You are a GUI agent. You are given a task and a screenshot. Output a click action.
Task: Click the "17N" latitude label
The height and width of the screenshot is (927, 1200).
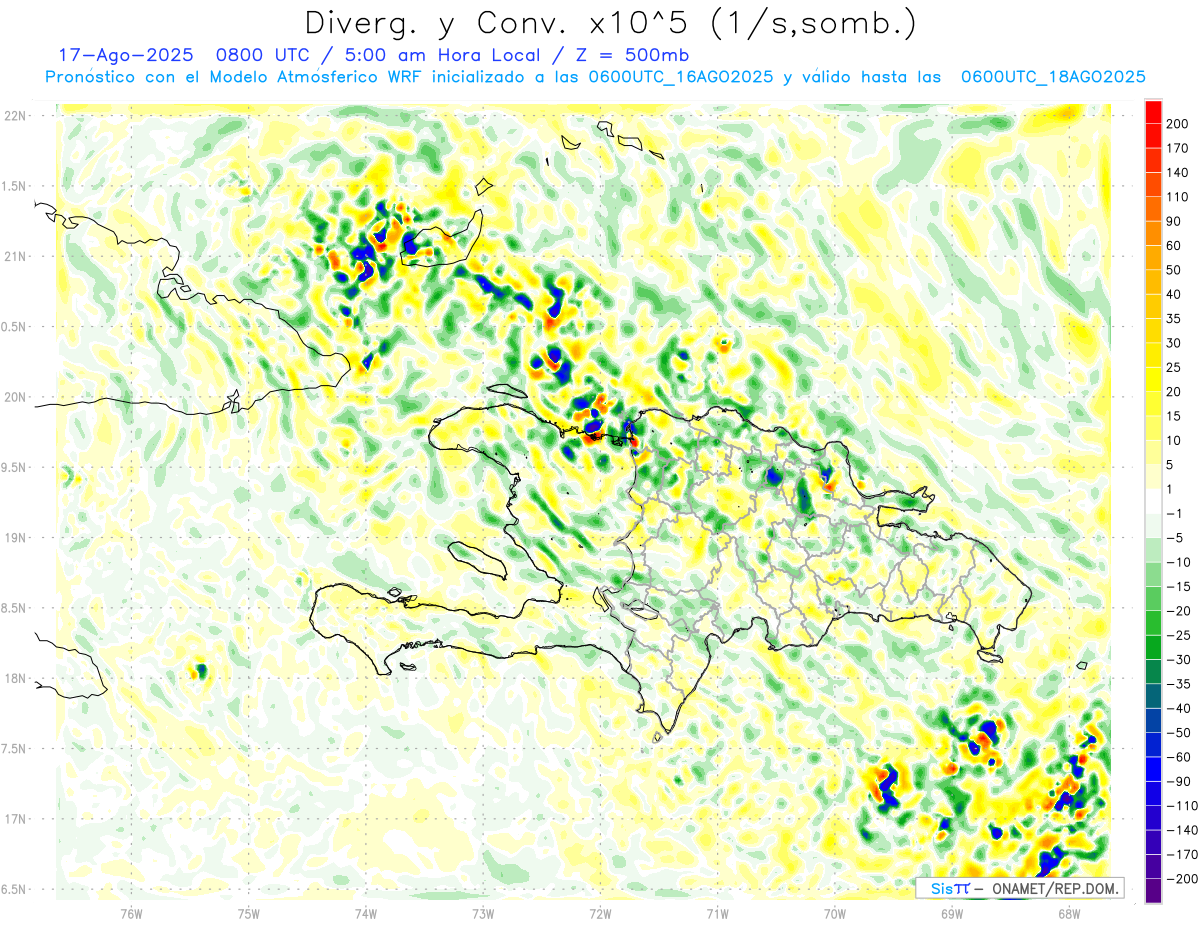[16, 819]
